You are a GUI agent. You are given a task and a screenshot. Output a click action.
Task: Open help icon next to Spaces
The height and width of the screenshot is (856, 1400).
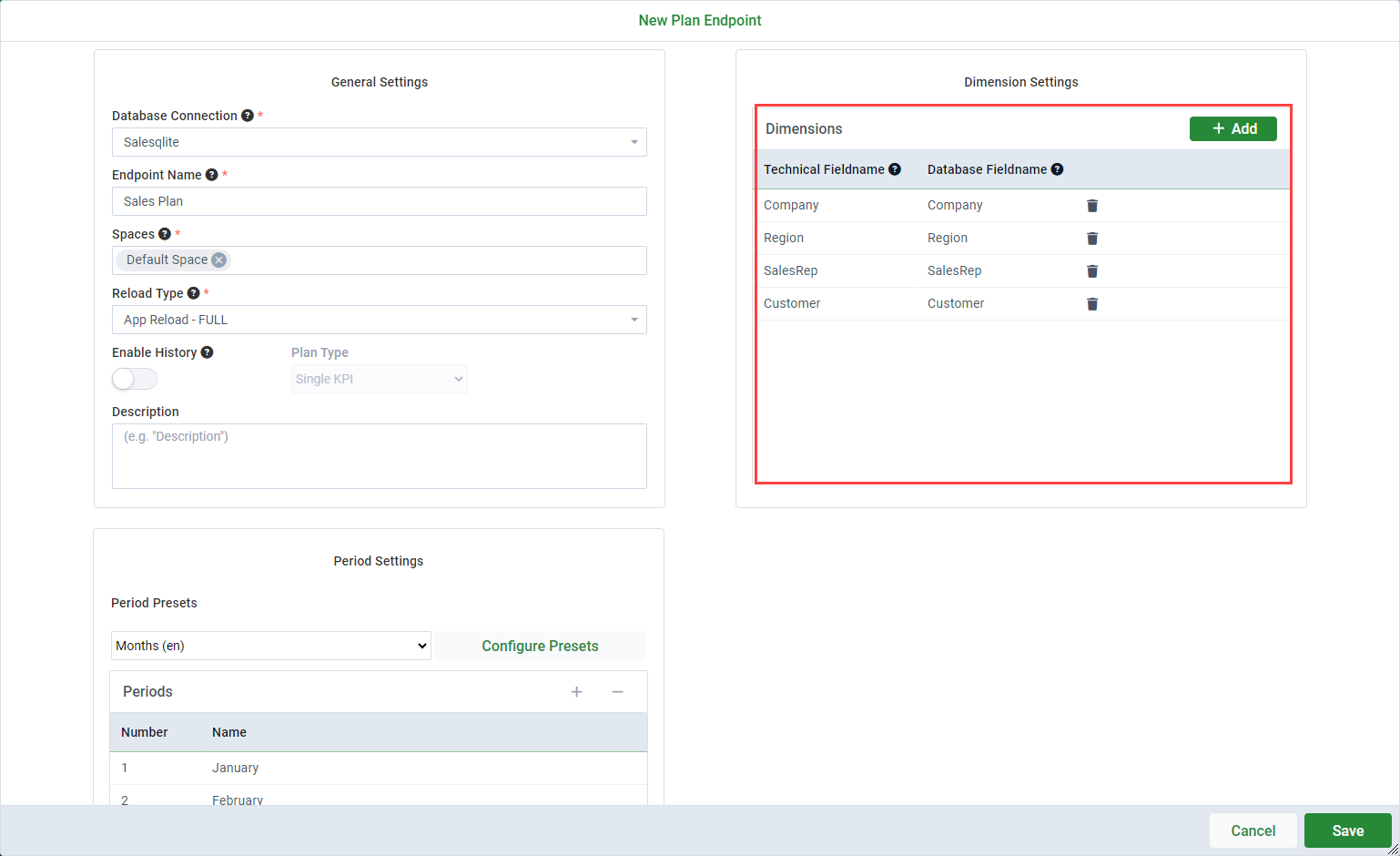(165, 234)
